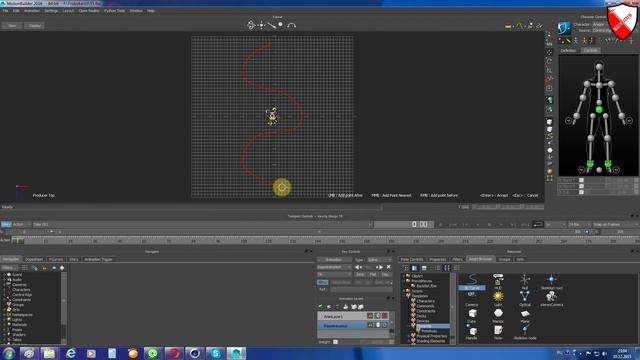
Task: Open Internet Explorer from the taskbar
Action: coord(71,353)
